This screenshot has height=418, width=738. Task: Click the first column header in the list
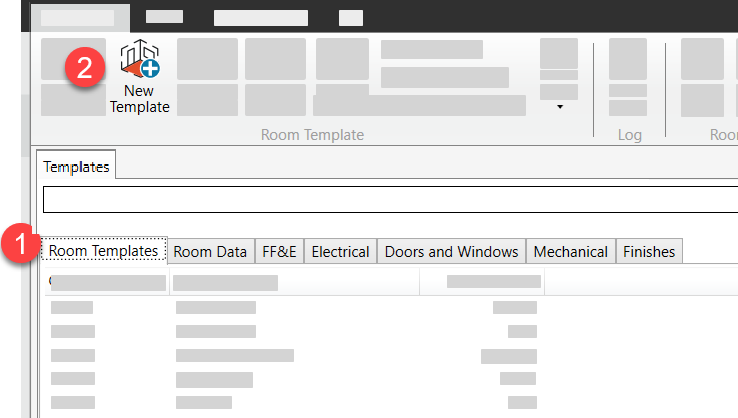(107, 283)
